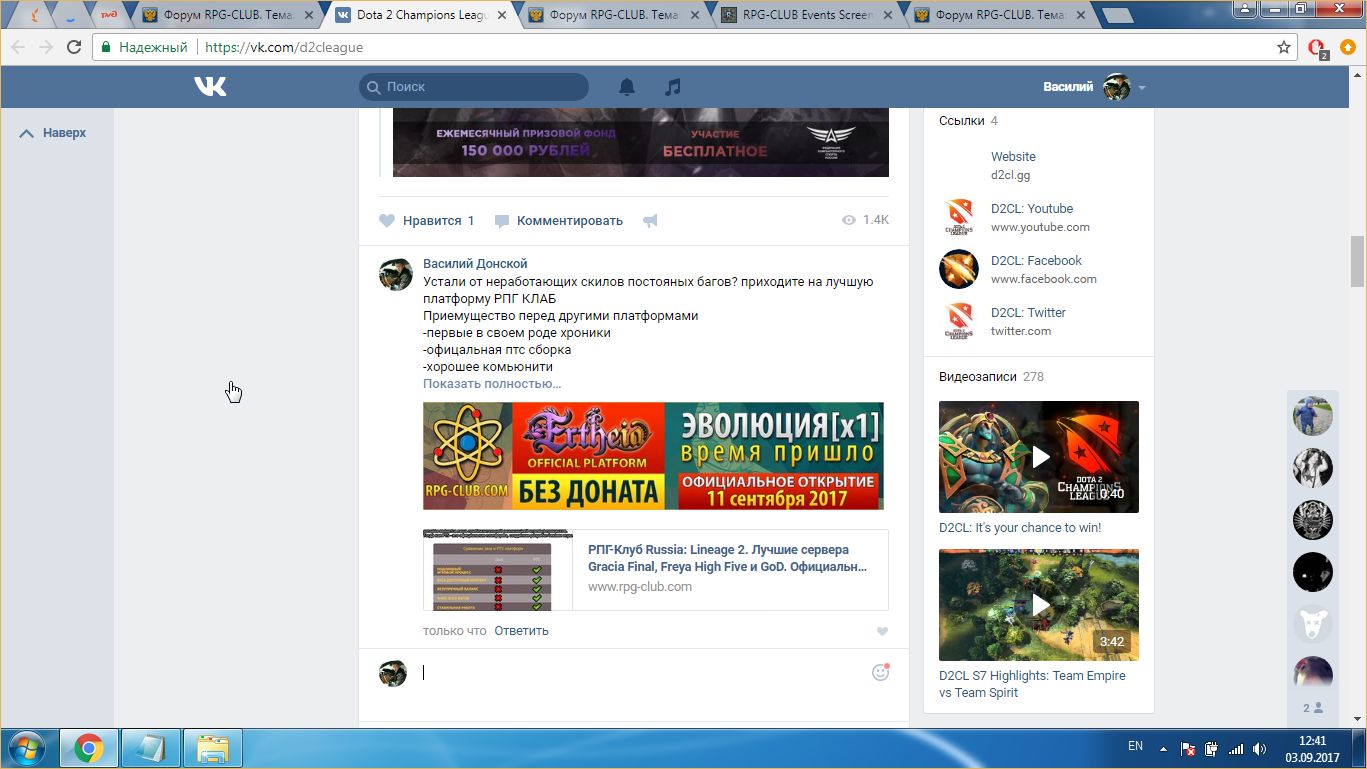Open the first pinned orange-icon tab
The width and height of the screenshot is (1367, 769).
(36, 15)
